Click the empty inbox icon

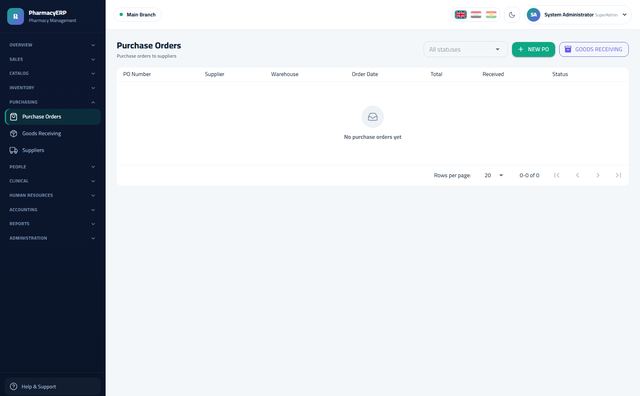pyautogui.click(x=373, y=117)
